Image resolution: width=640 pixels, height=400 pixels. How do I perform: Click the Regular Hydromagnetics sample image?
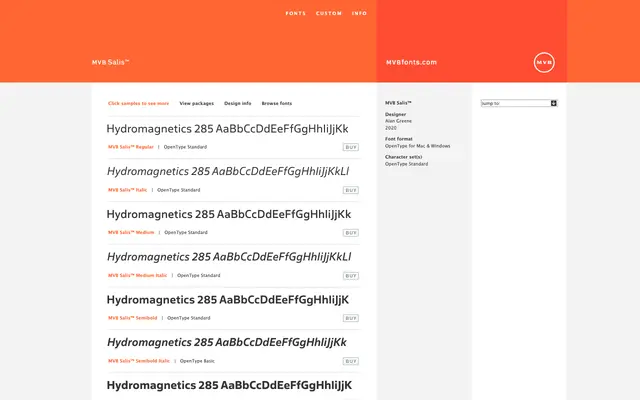(227, 129)
